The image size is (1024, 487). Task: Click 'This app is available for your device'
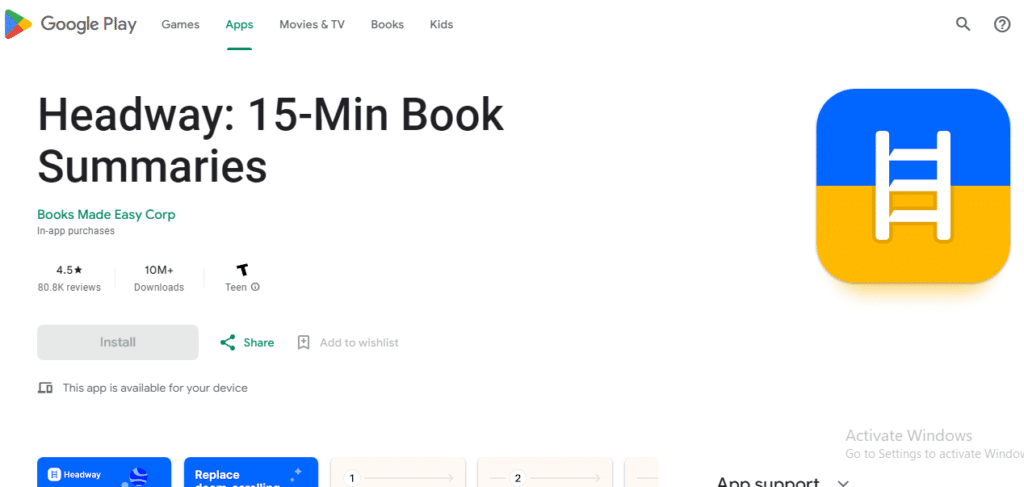(x=155, y=388)
